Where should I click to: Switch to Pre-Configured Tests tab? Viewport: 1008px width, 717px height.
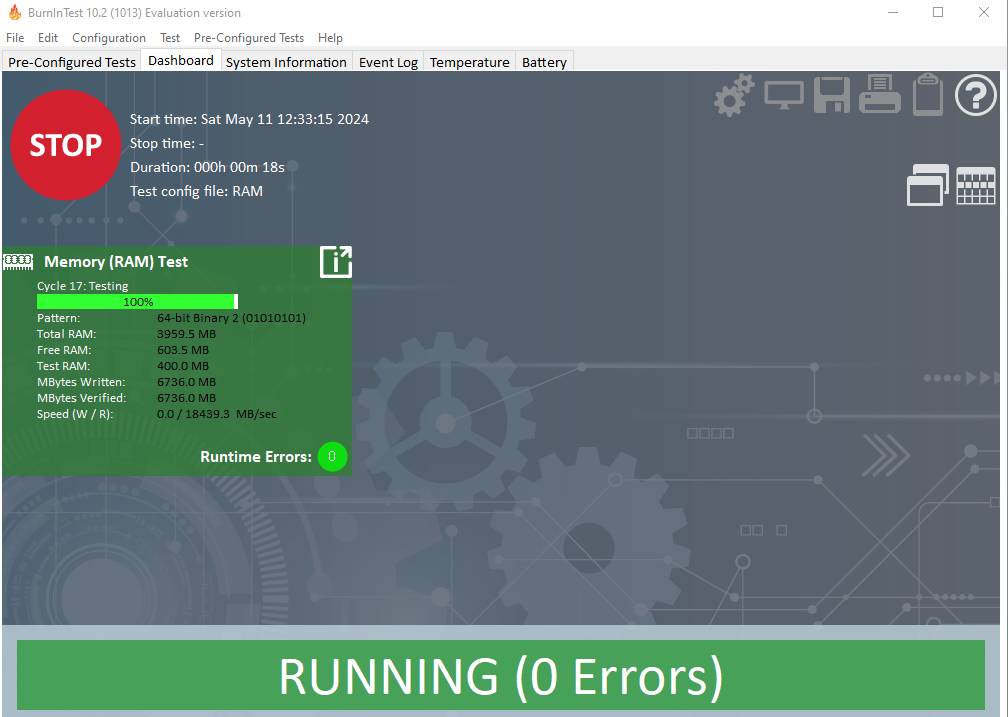72,62
